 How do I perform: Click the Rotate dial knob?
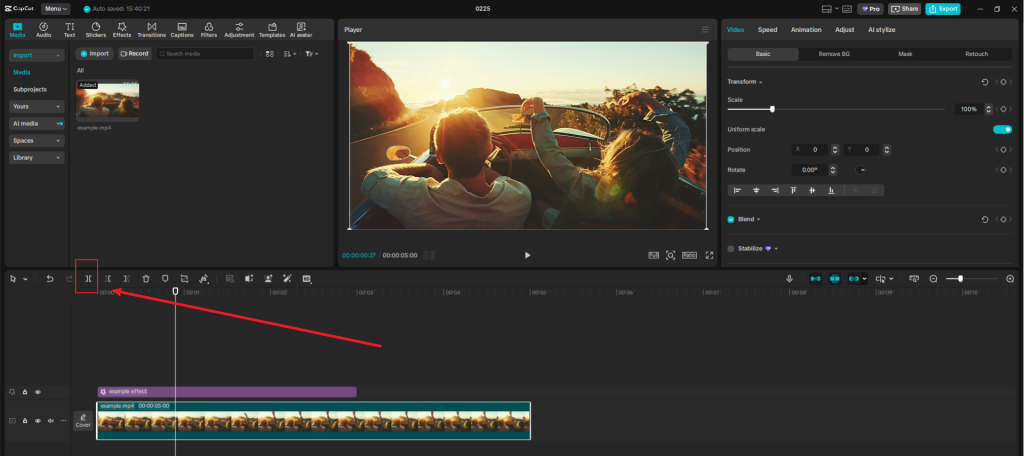(861, 170)
